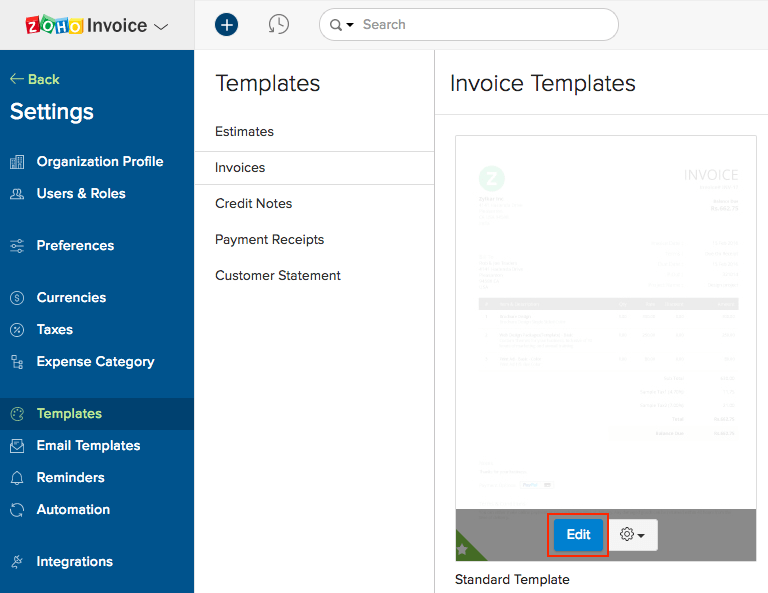Open the search type dropdown arrow

[350, 24]
